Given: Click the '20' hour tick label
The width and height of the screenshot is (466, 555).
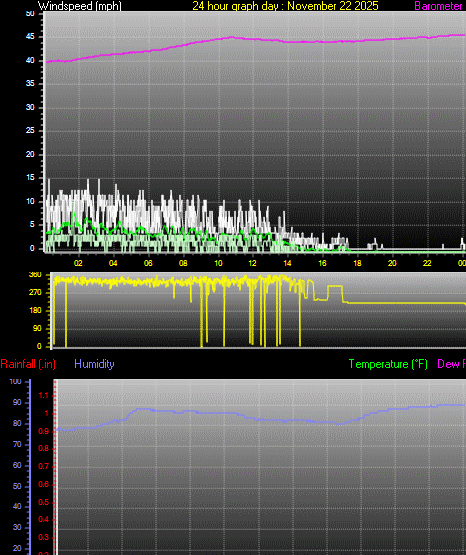Looking at the screenshot, I should [392, 263].
